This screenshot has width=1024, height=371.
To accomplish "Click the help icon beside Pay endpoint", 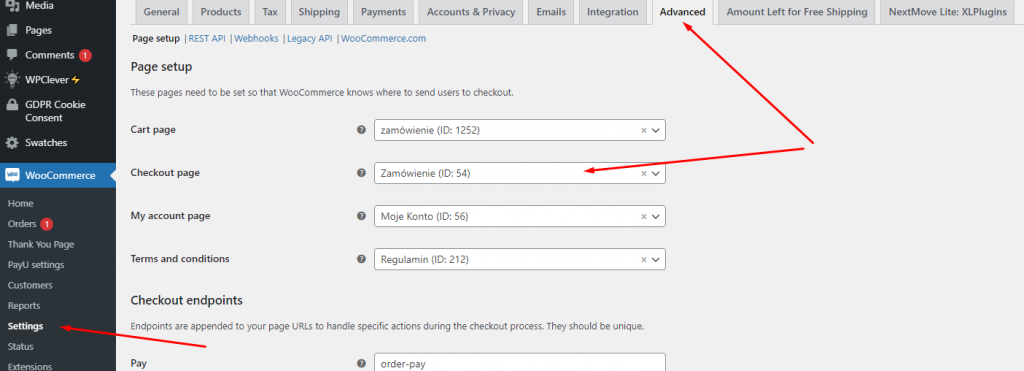I will tap(361, 364).
